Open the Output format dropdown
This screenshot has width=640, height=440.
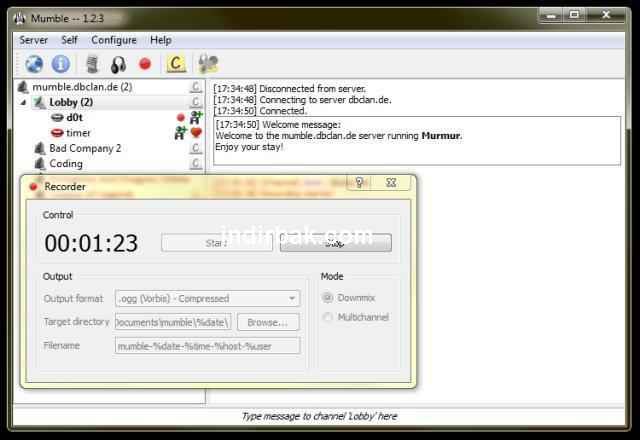click(208, 298)
